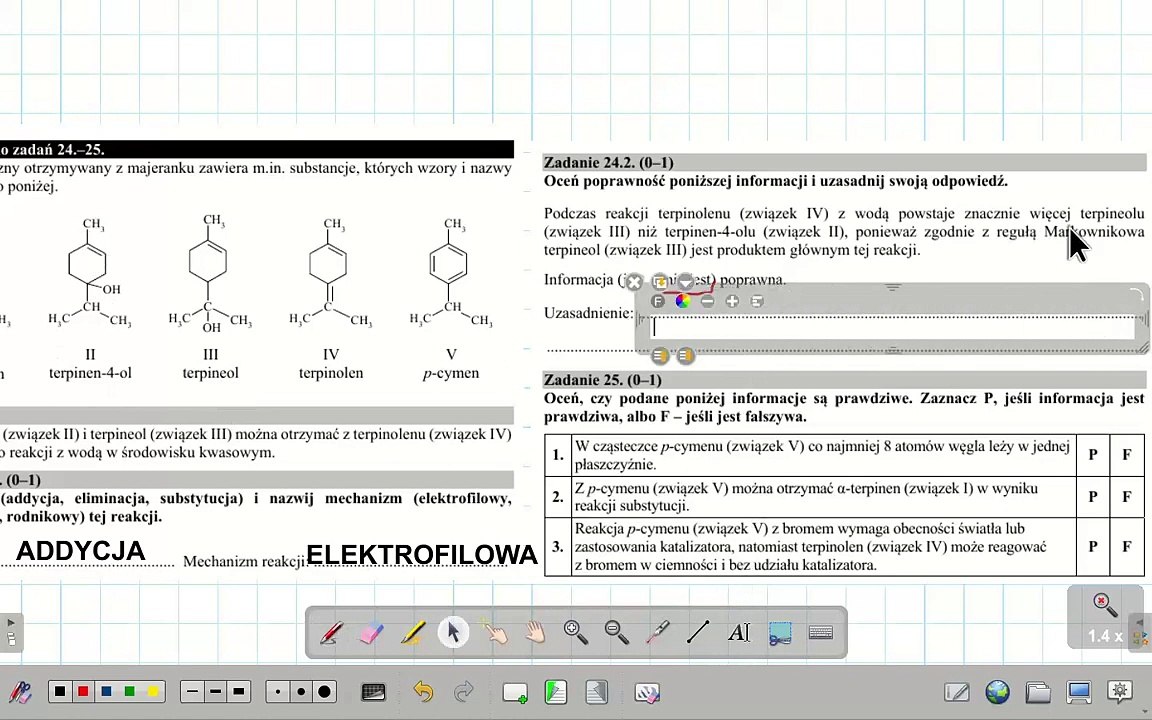Select the text tool
Image resolution: width=1152 pixels, height=720 pixels.
(x=738, y=632)
